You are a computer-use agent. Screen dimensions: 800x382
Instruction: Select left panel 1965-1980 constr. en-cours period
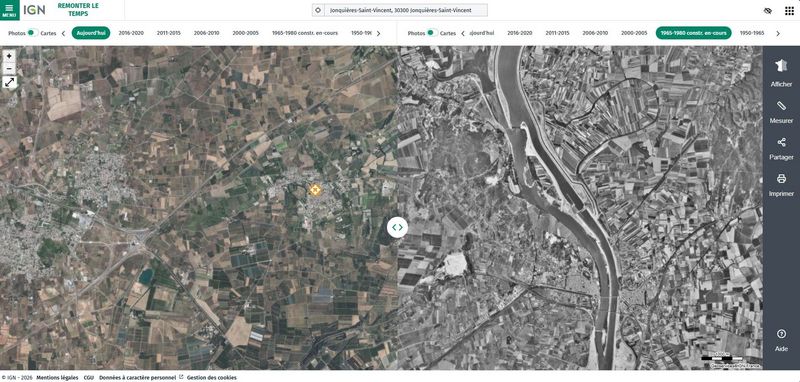(305, 33)
